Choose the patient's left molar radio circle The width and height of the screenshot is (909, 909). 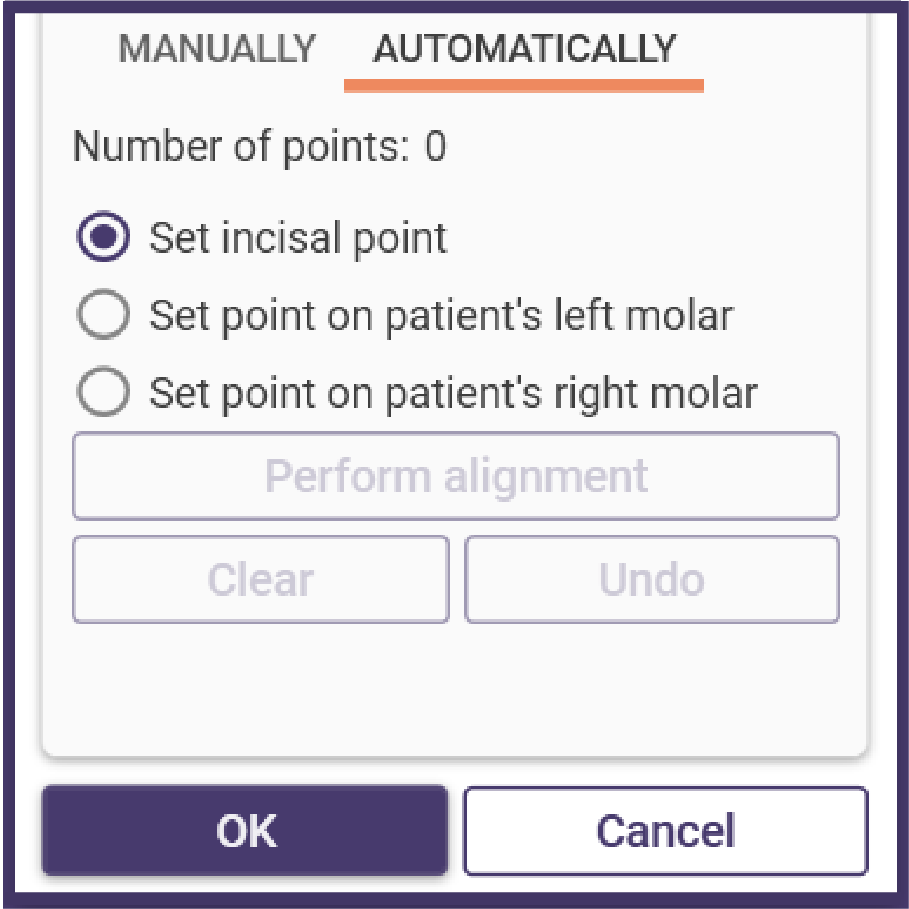click(103, 314)
